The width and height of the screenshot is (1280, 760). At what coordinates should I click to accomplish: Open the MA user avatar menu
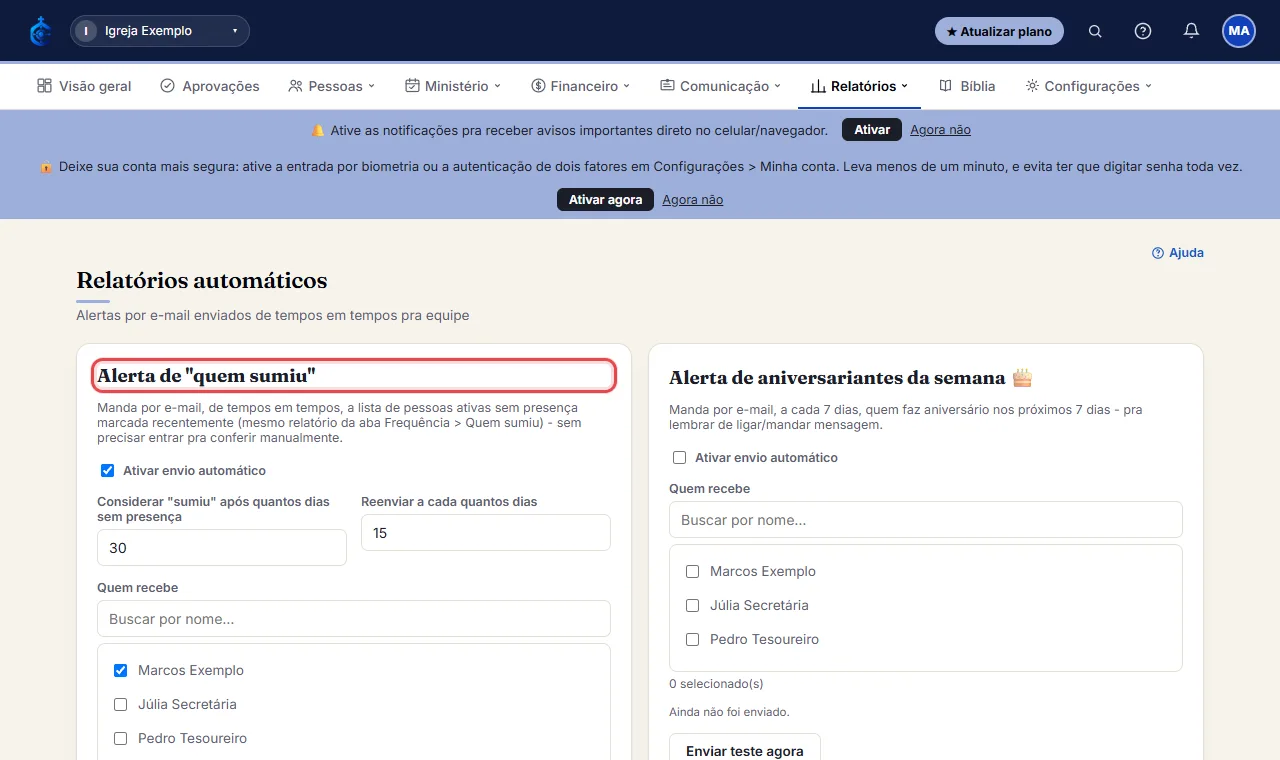pos(1239,31)
